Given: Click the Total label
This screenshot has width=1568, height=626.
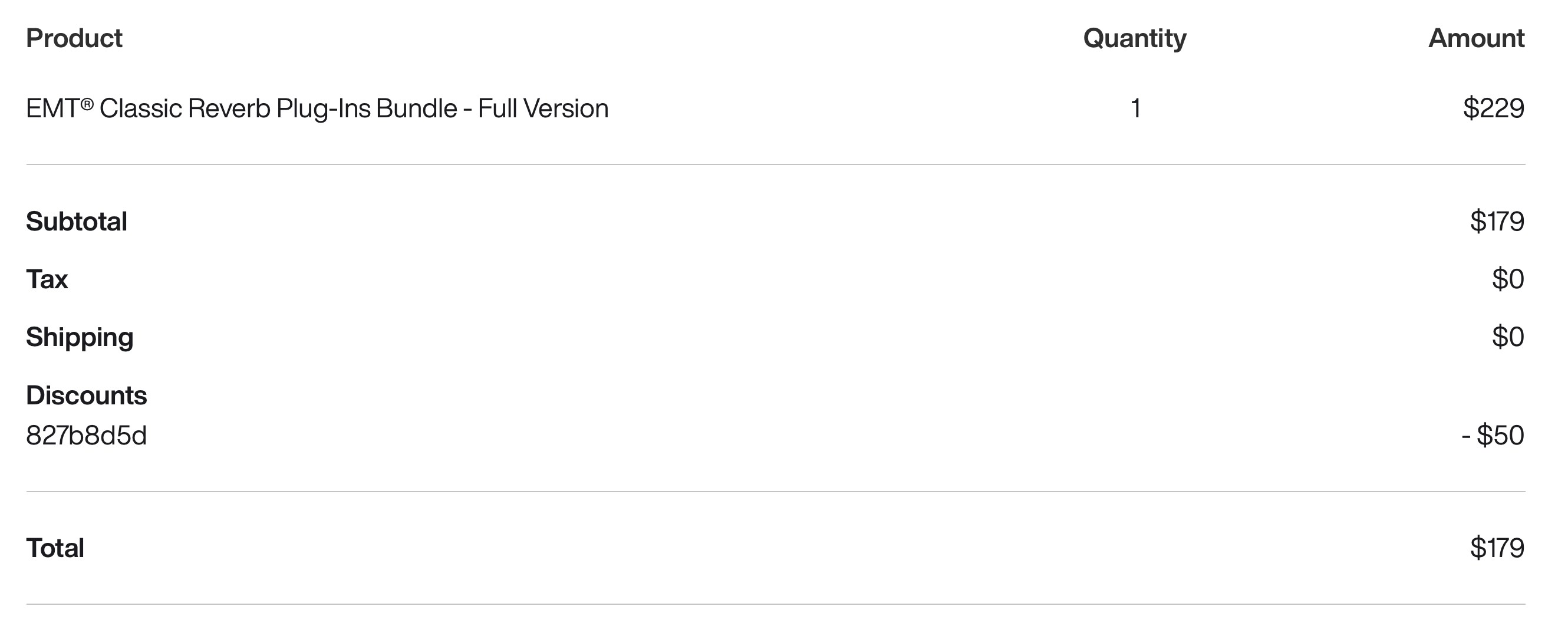Looking at the screenshot, I should 55,549.
